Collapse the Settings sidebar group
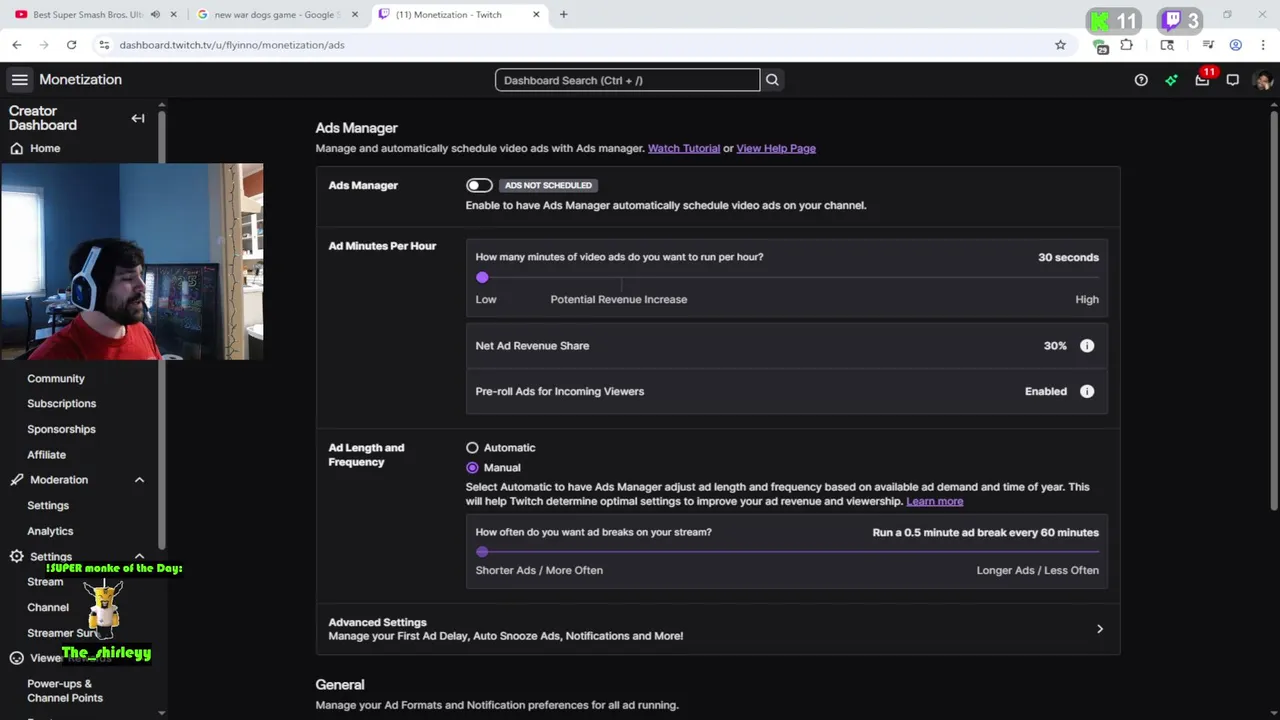Viewport: 1280px width, 720px height. [139, 556]
